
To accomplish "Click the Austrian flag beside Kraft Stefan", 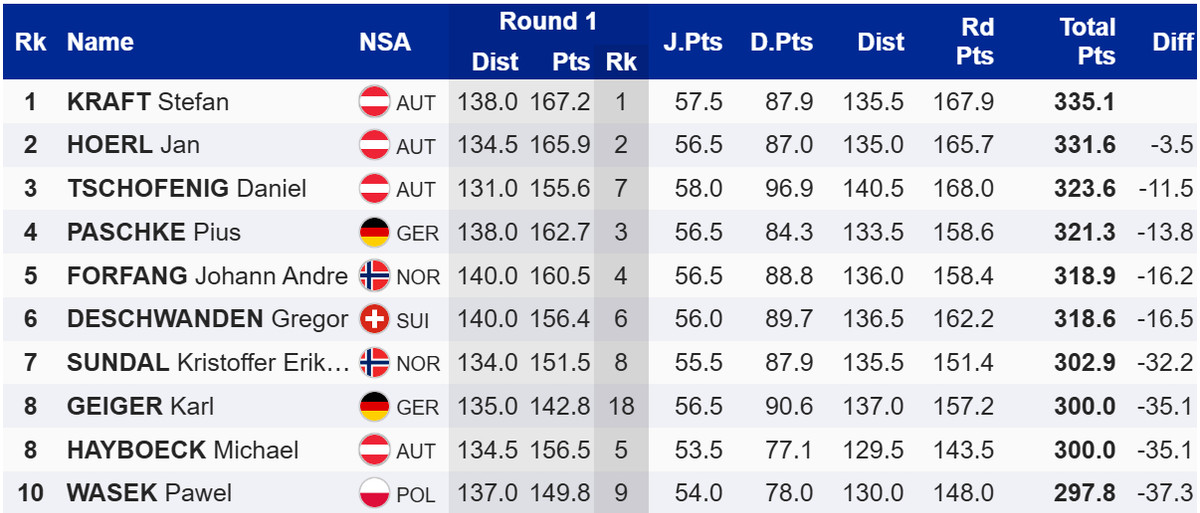I will (x=374, y=102).
